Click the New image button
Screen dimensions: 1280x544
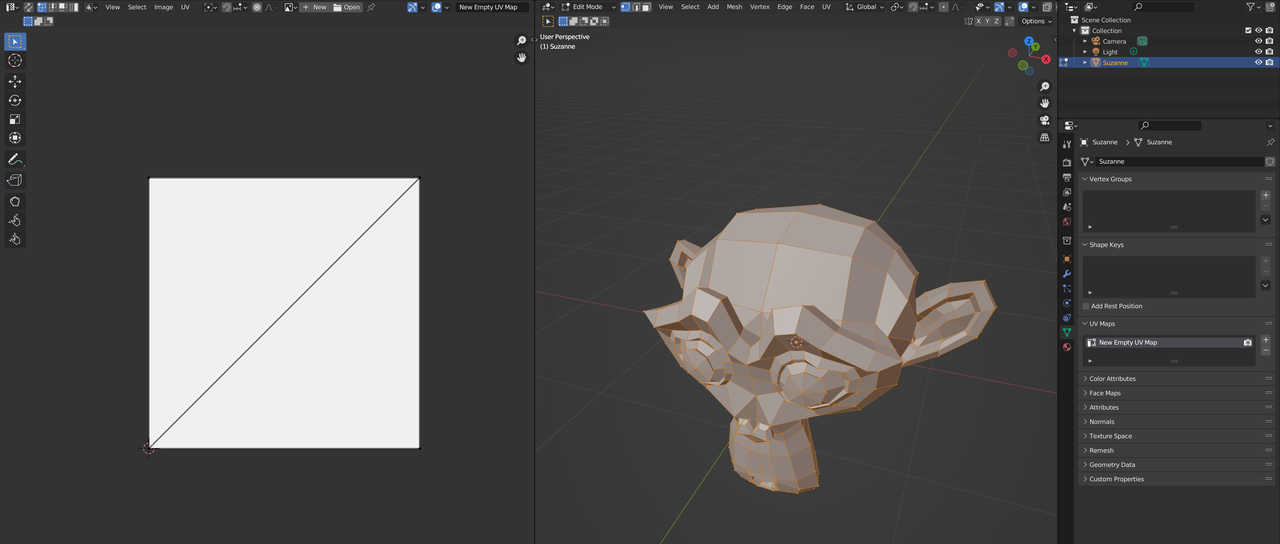[314, 7]
